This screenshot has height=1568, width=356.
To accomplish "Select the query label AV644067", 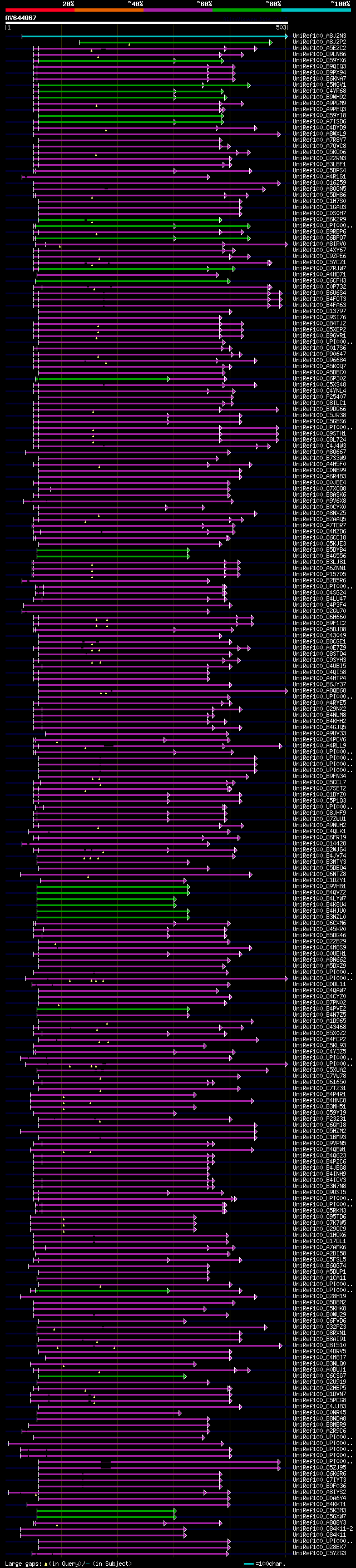I will click(21, 18).
